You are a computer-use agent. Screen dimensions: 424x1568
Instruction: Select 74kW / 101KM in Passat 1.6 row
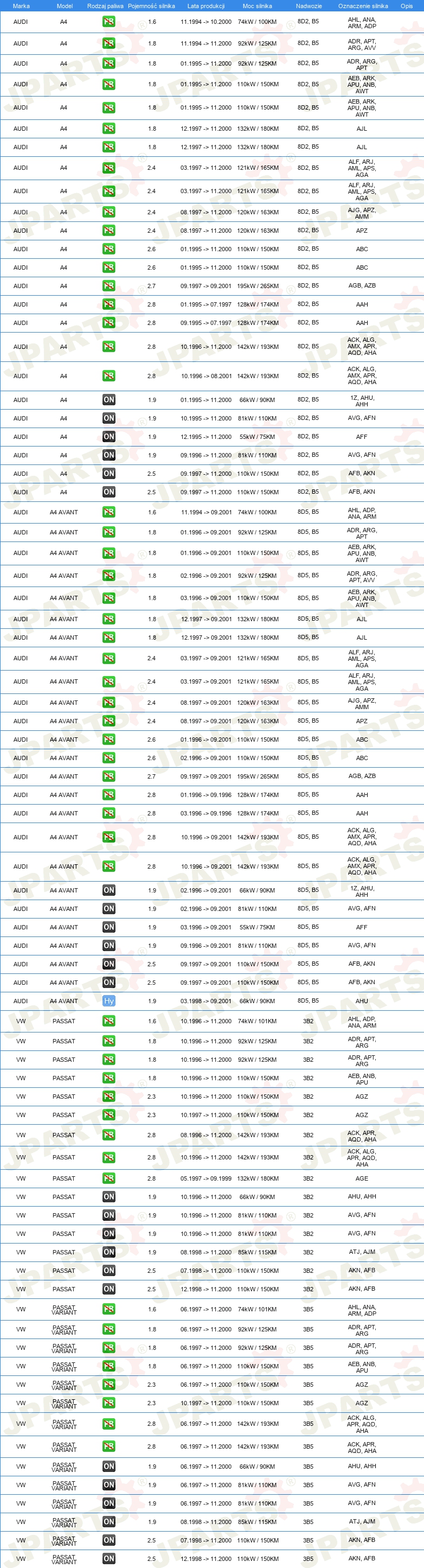[x=258, y=1022]
